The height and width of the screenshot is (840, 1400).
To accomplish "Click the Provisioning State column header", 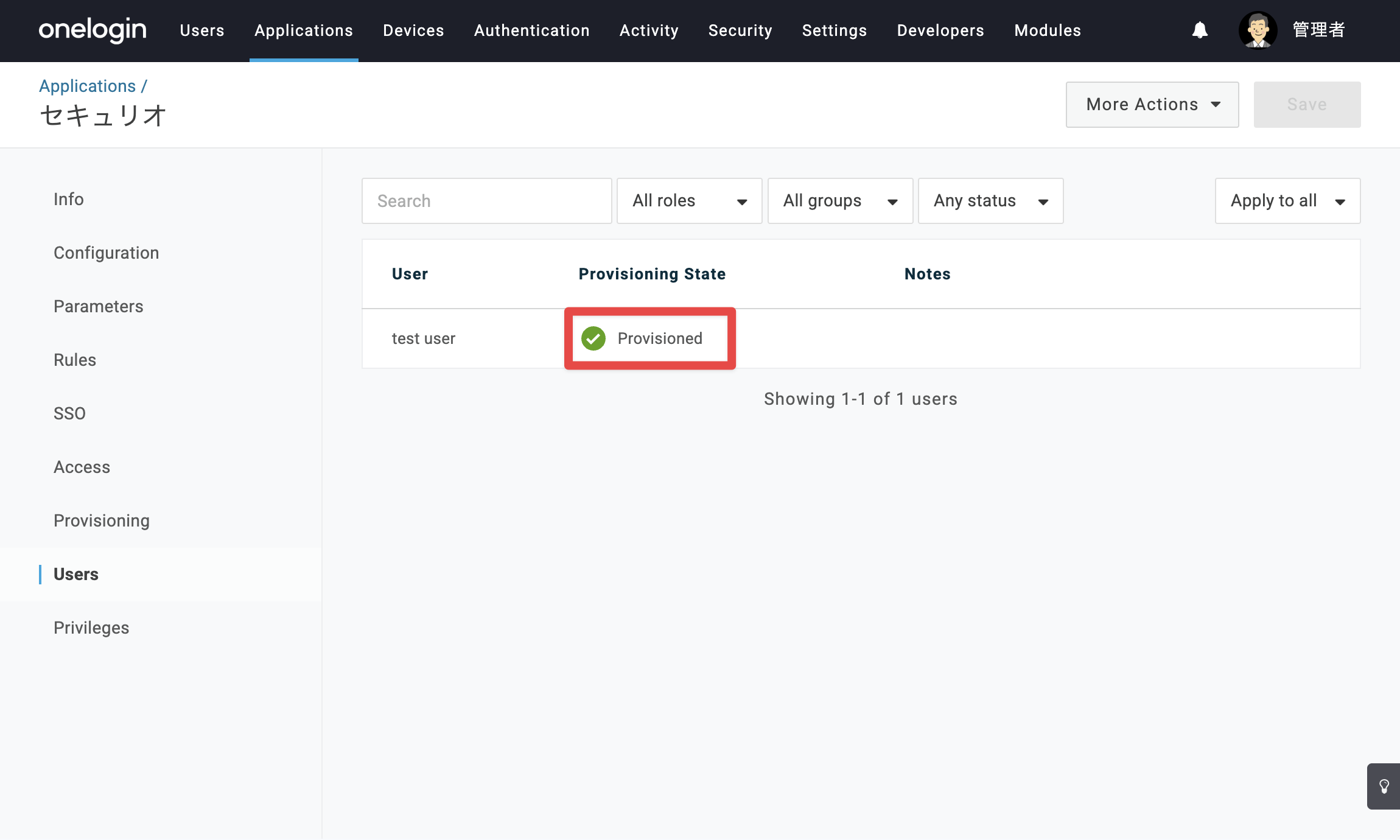I will pos(653,274).
